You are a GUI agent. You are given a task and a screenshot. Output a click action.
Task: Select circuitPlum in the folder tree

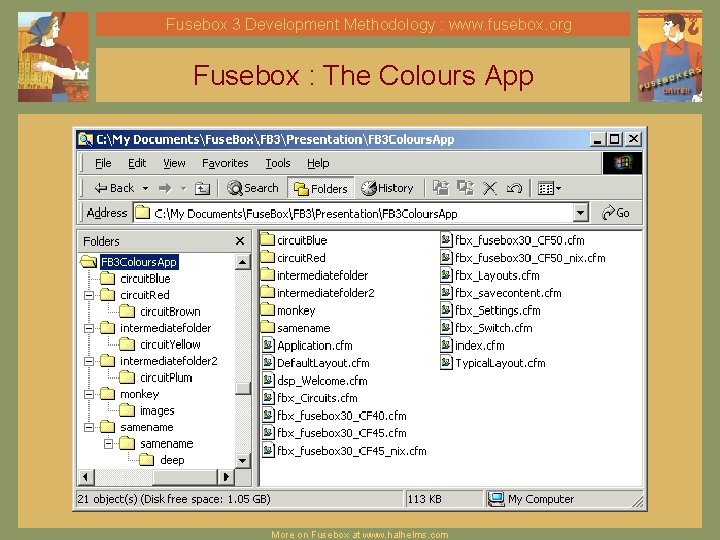[x=166, y=378]
